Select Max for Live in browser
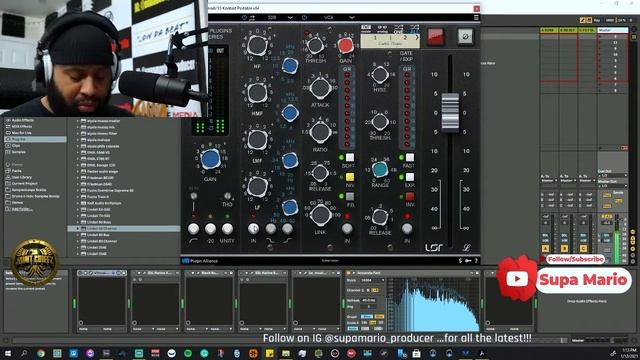The image size is (640, 360). [21, 133]
